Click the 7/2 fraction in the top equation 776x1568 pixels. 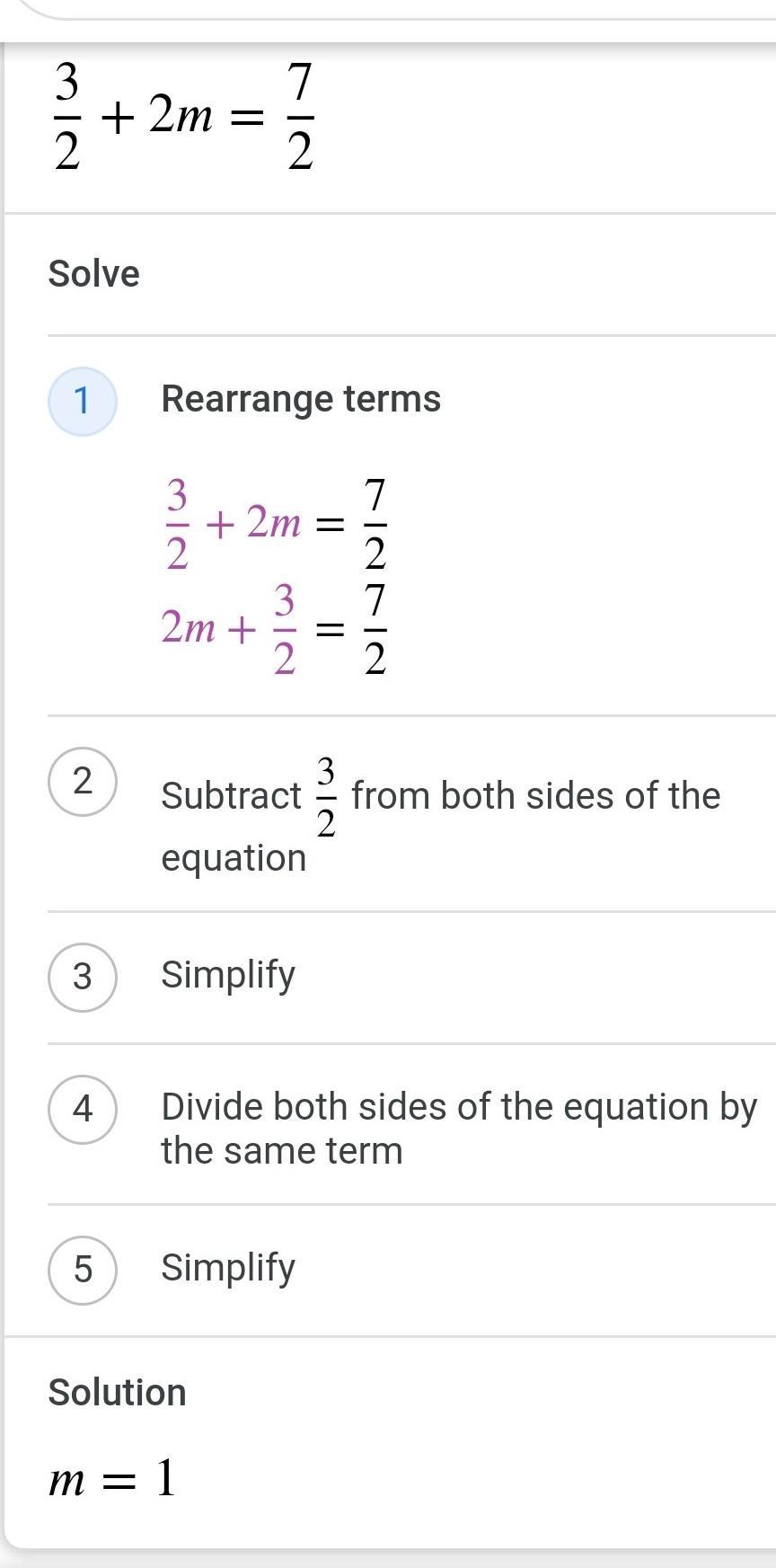[300, 119]
